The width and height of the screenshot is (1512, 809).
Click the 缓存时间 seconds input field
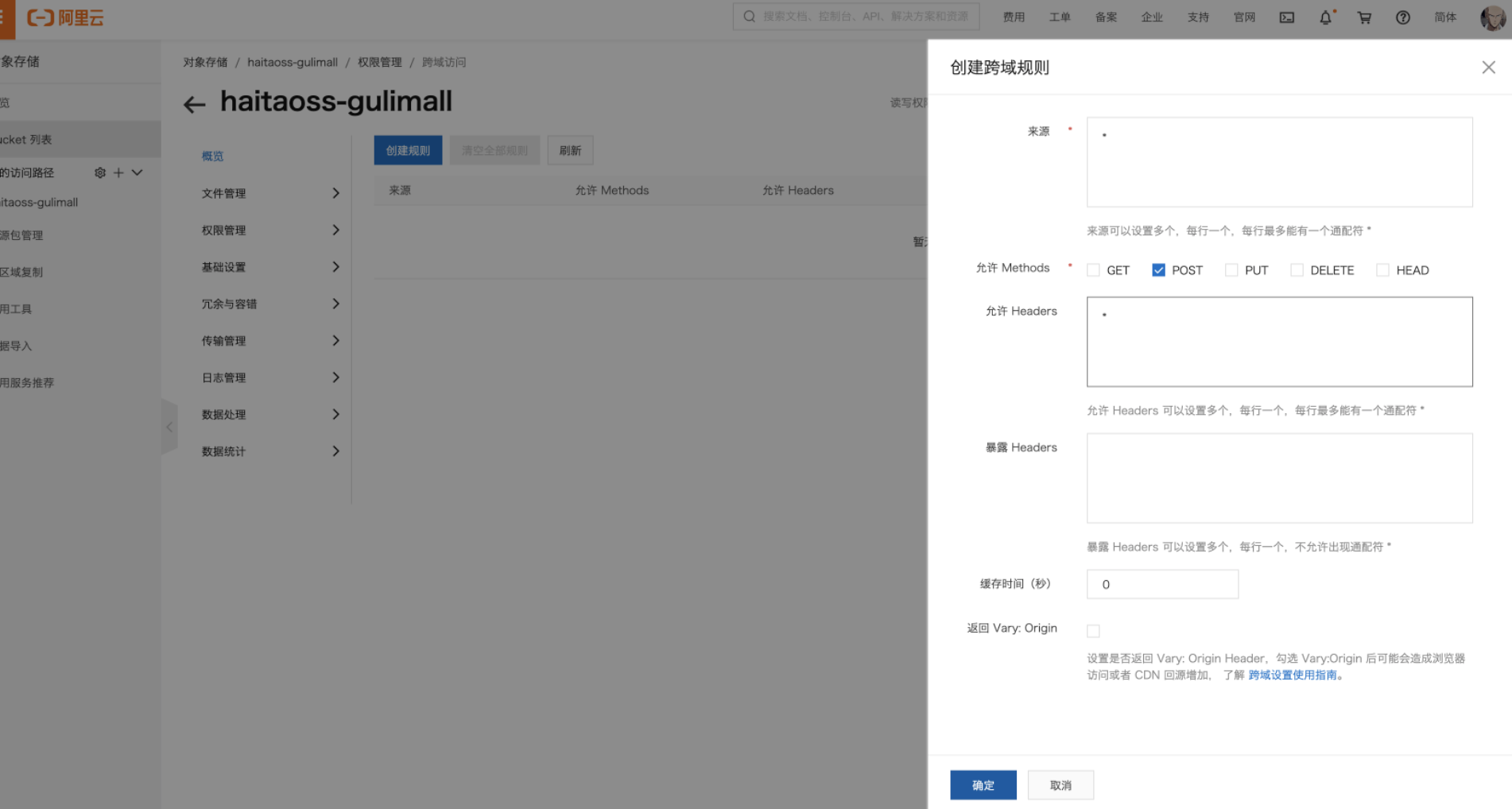[x=1162, y=584]
